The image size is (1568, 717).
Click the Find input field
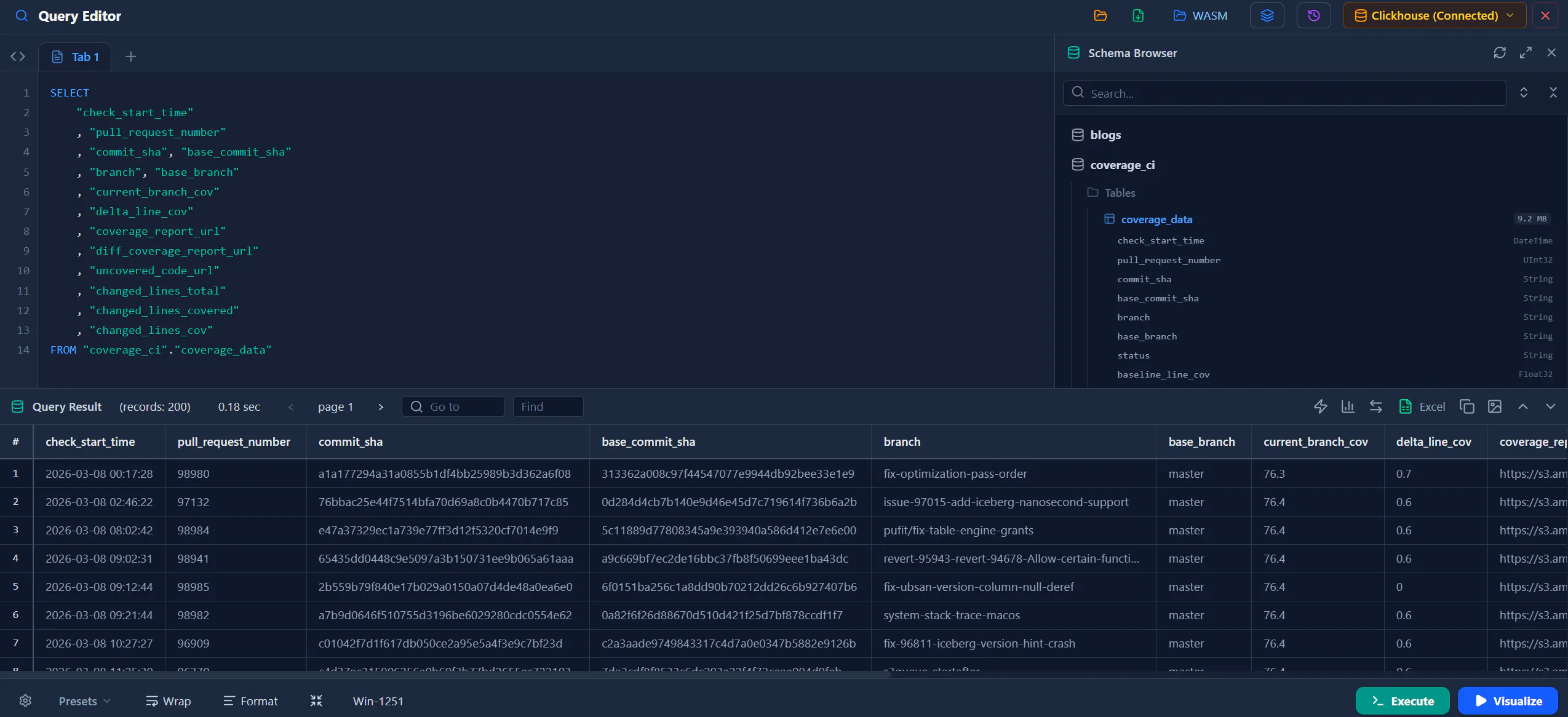[548, 406]
